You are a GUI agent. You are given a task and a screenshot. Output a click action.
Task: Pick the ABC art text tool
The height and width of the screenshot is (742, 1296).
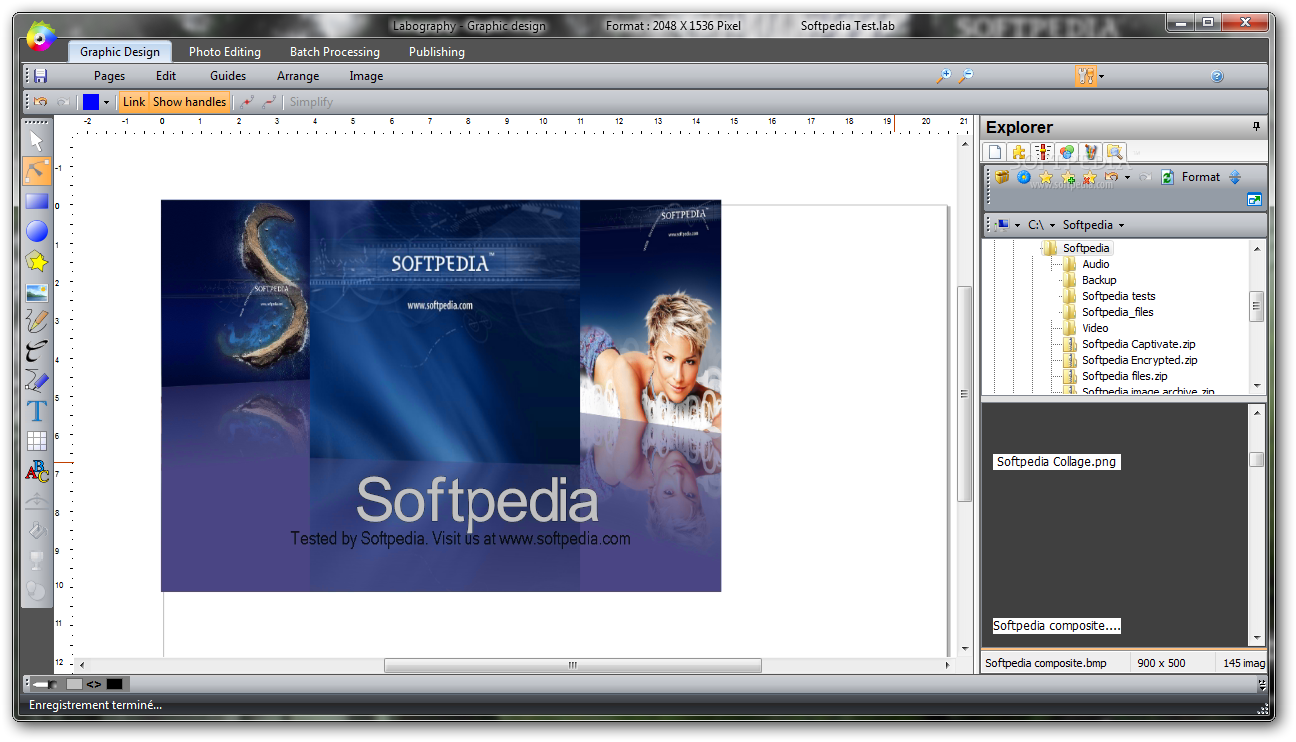(37, 471)
